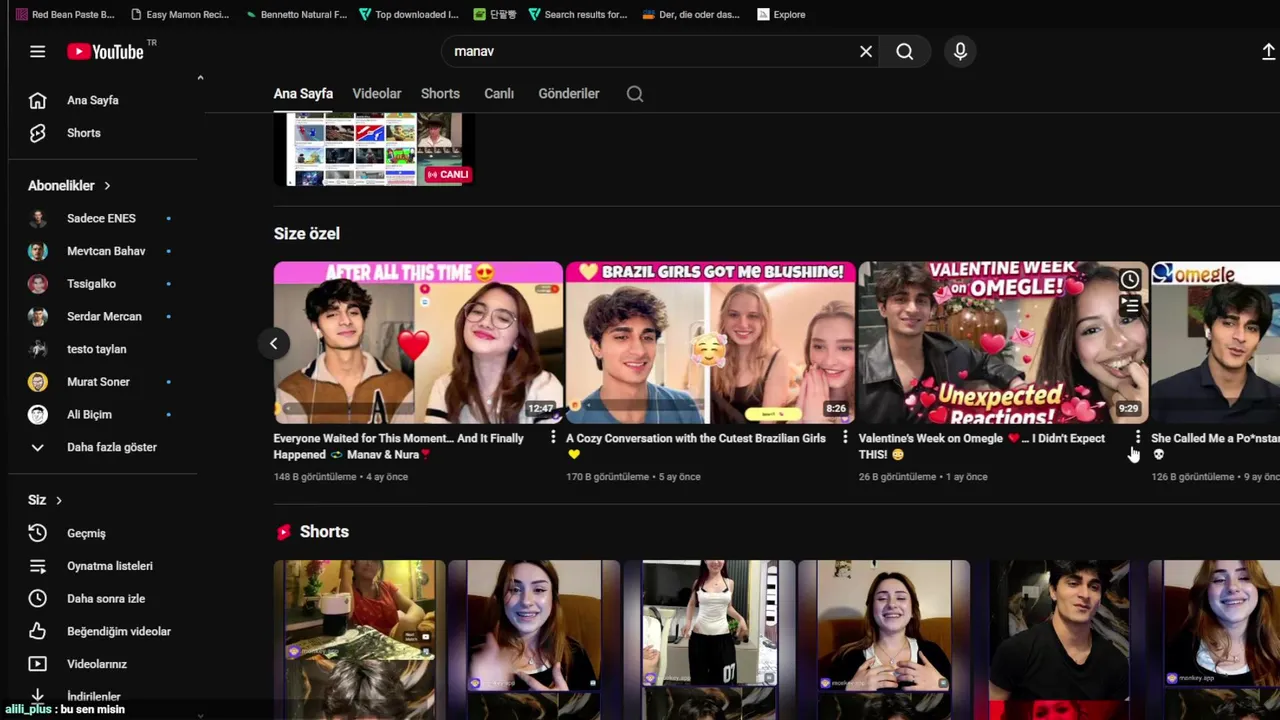The image size is (1280, 720).
Task: Click the red Shorts section logo
Action: pos(284,532)
